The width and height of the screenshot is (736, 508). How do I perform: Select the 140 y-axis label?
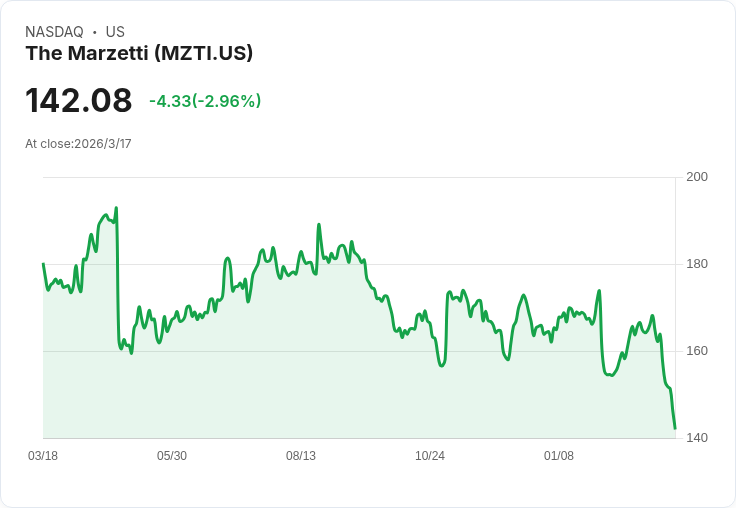697,438
